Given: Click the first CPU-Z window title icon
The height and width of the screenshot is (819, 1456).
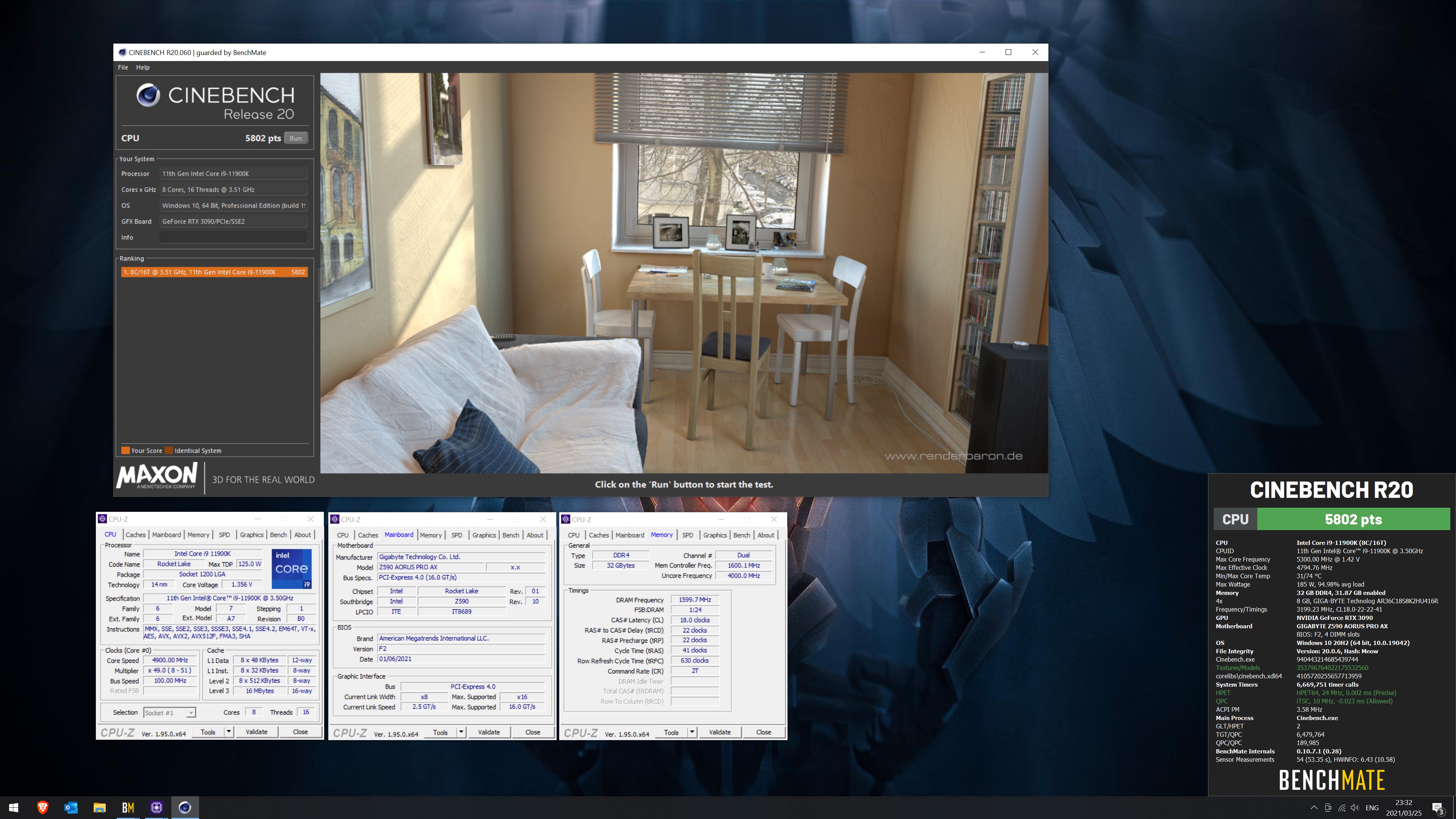Looking at the screenshot, I should pyautogui.click(x=102, y=519).
